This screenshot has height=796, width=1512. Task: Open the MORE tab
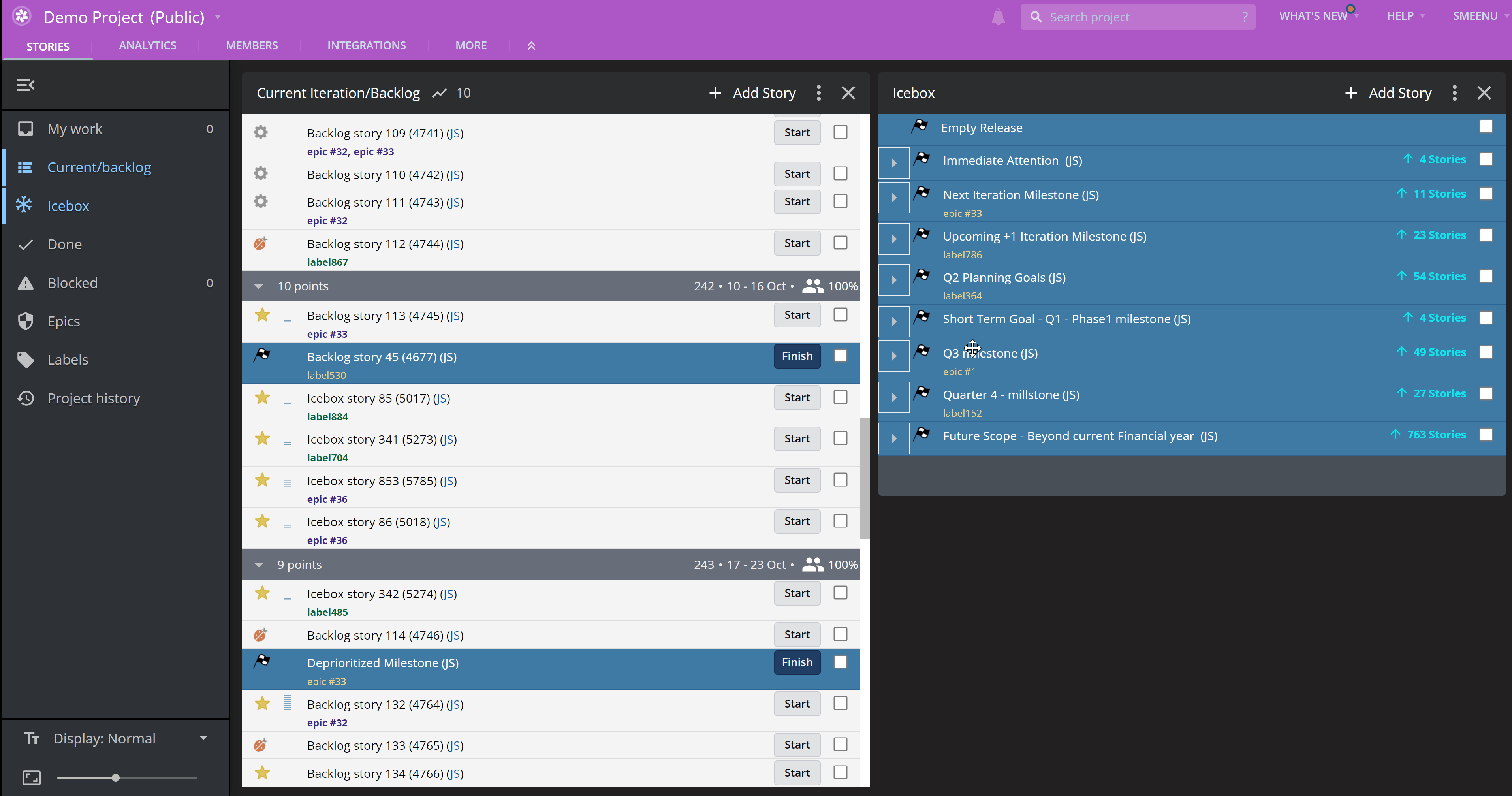click(471, 45)
